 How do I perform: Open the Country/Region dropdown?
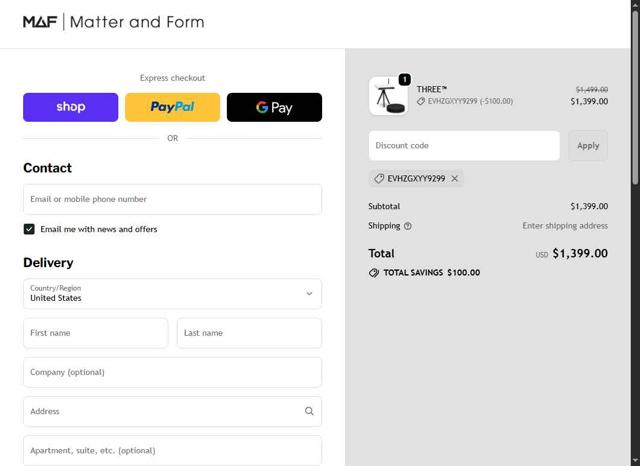click(172, 293)
